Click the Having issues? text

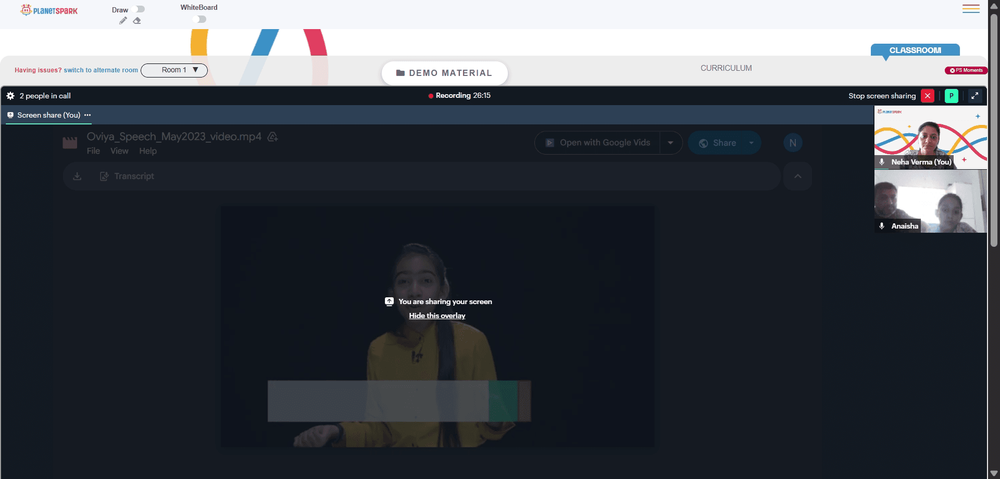click(38, 70)
